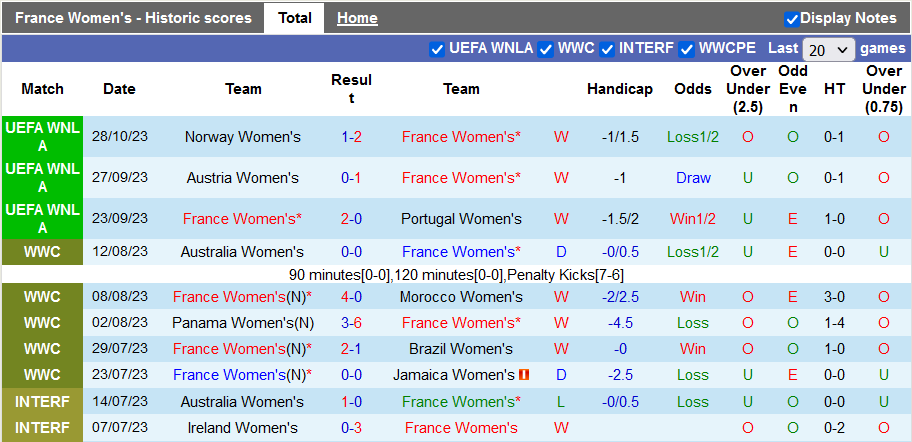The width and height of the screenshot is (912, 442).
Task: Open the 1-2 result for Norway match
Action: point(351,137)
